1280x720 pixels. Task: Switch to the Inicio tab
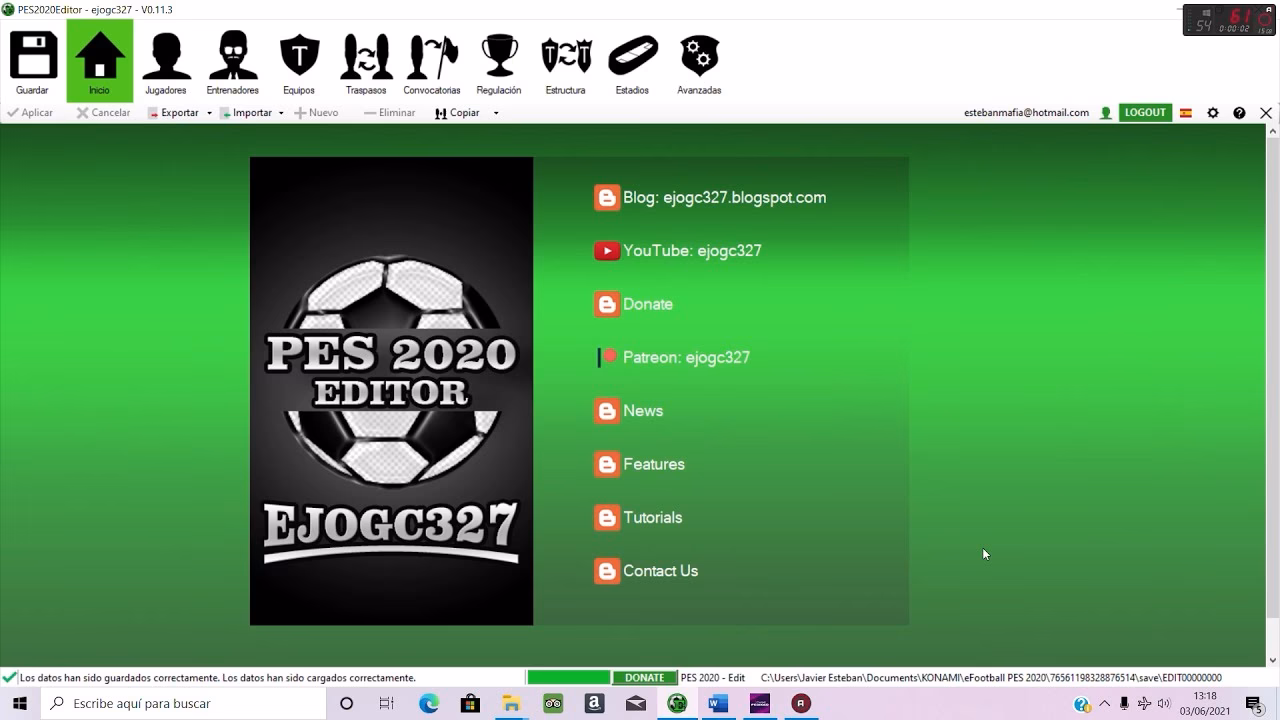pyautogui.click(x=98, y=62)
